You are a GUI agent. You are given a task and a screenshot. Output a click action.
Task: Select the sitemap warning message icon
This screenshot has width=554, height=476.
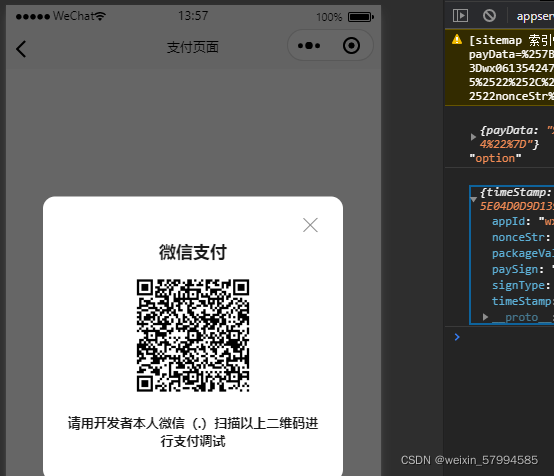(457, 39)
